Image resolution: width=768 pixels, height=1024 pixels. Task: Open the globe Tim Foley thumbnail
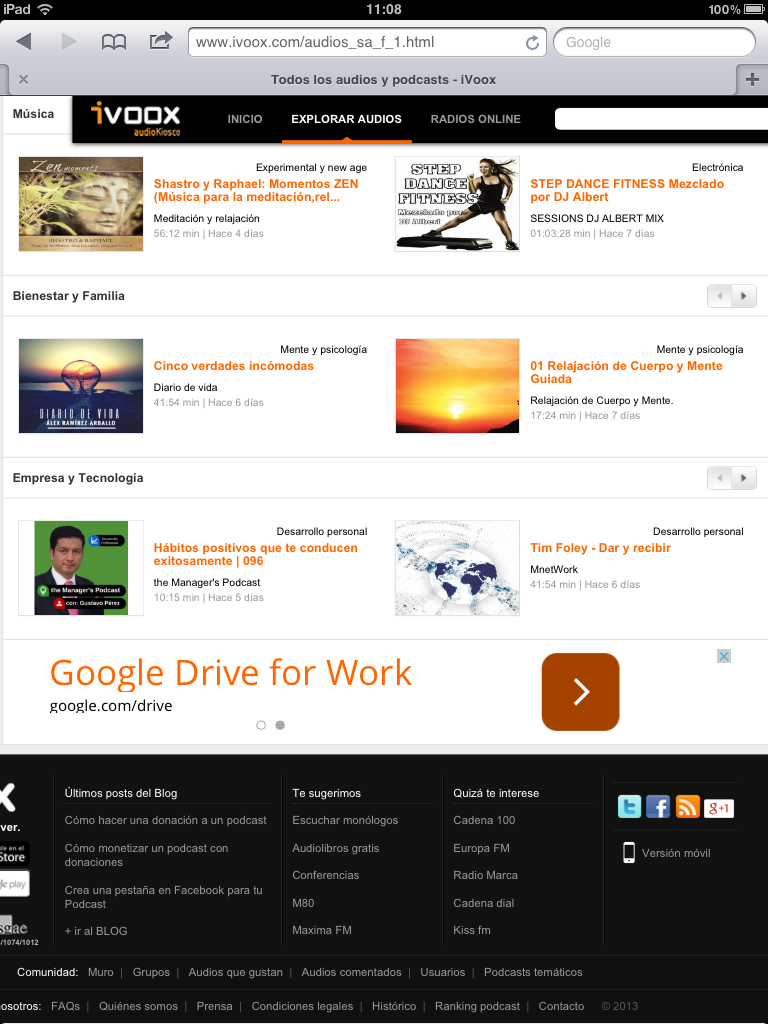pos(457,568)
